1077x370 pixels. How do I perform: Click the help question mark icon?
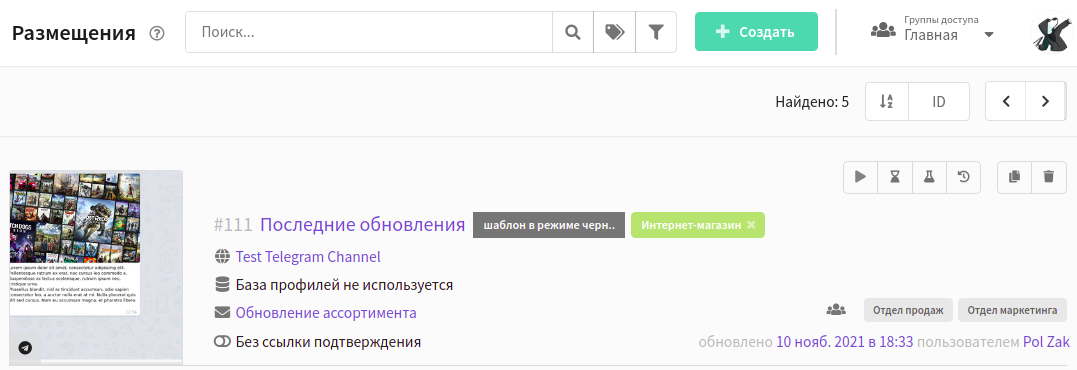point(157,33)
